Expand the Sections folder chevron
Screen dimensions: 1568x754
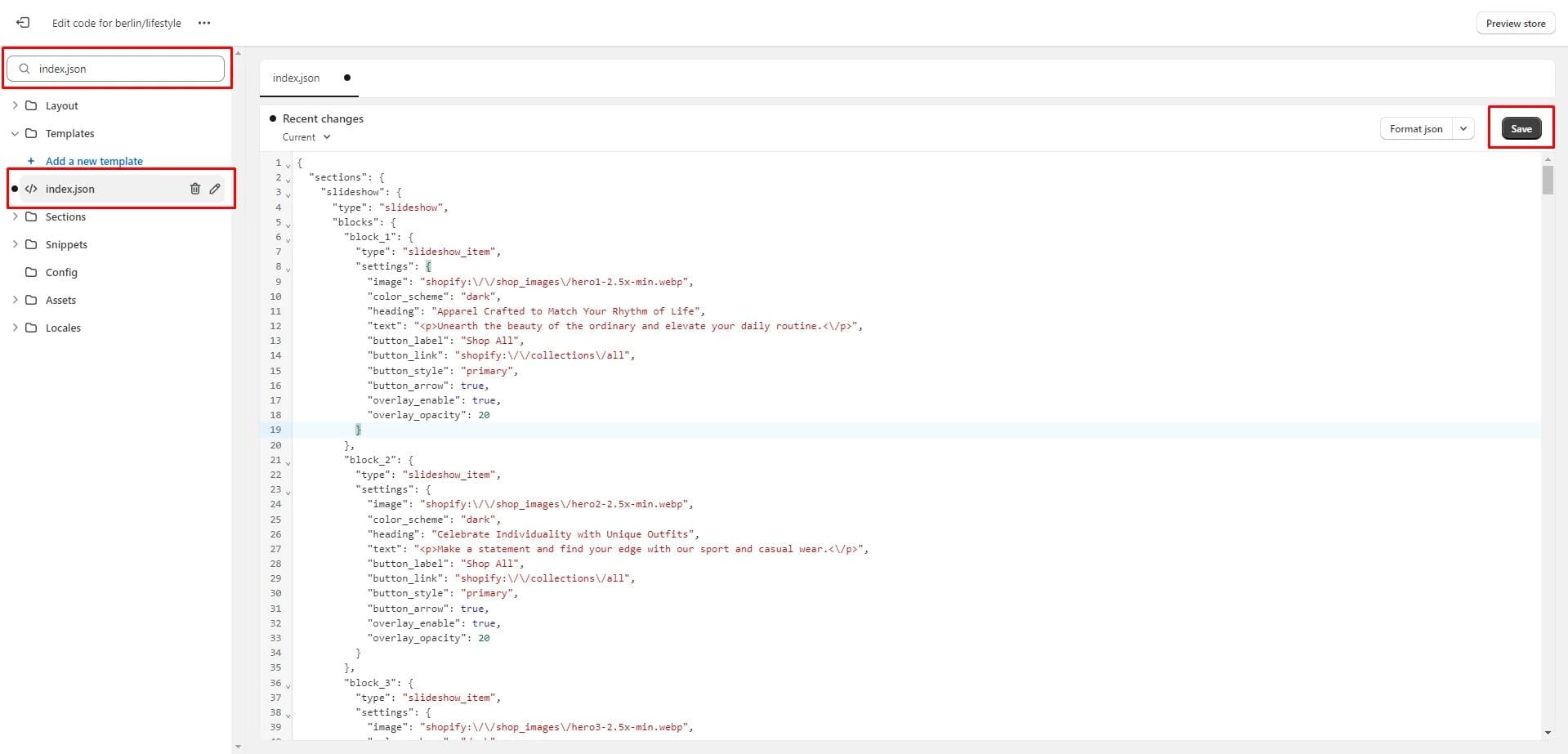tap(15, 216)
